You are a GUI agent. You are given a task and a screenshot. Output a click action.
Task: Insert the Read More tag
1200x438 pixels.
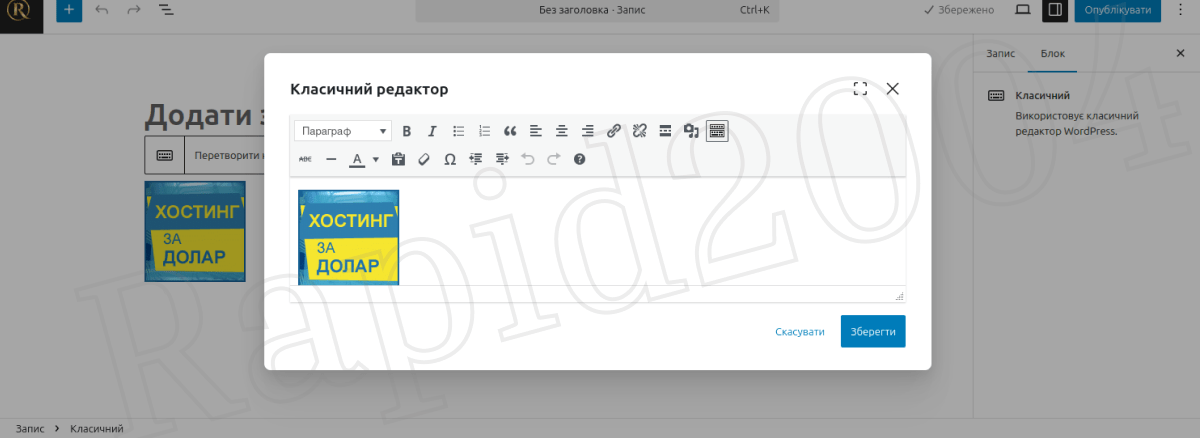[x=665, y=131]
